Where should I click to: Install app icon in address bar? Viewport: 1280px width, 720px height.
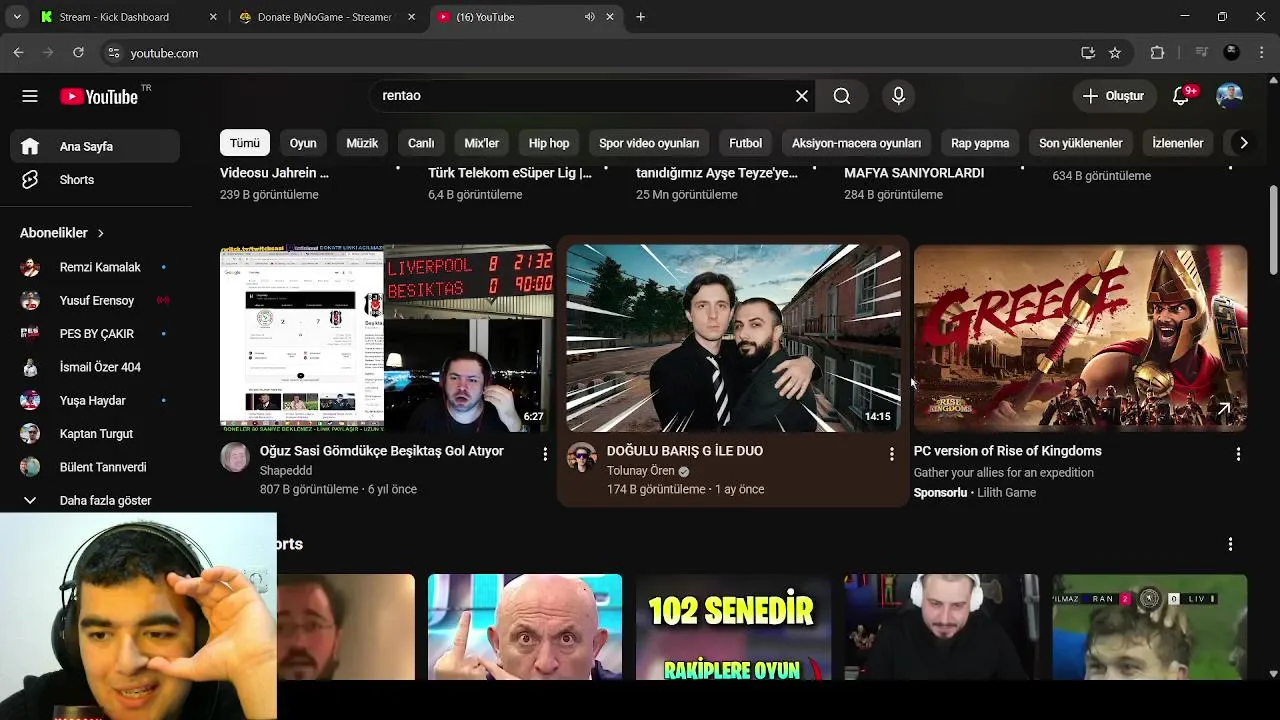point(1088,53)
